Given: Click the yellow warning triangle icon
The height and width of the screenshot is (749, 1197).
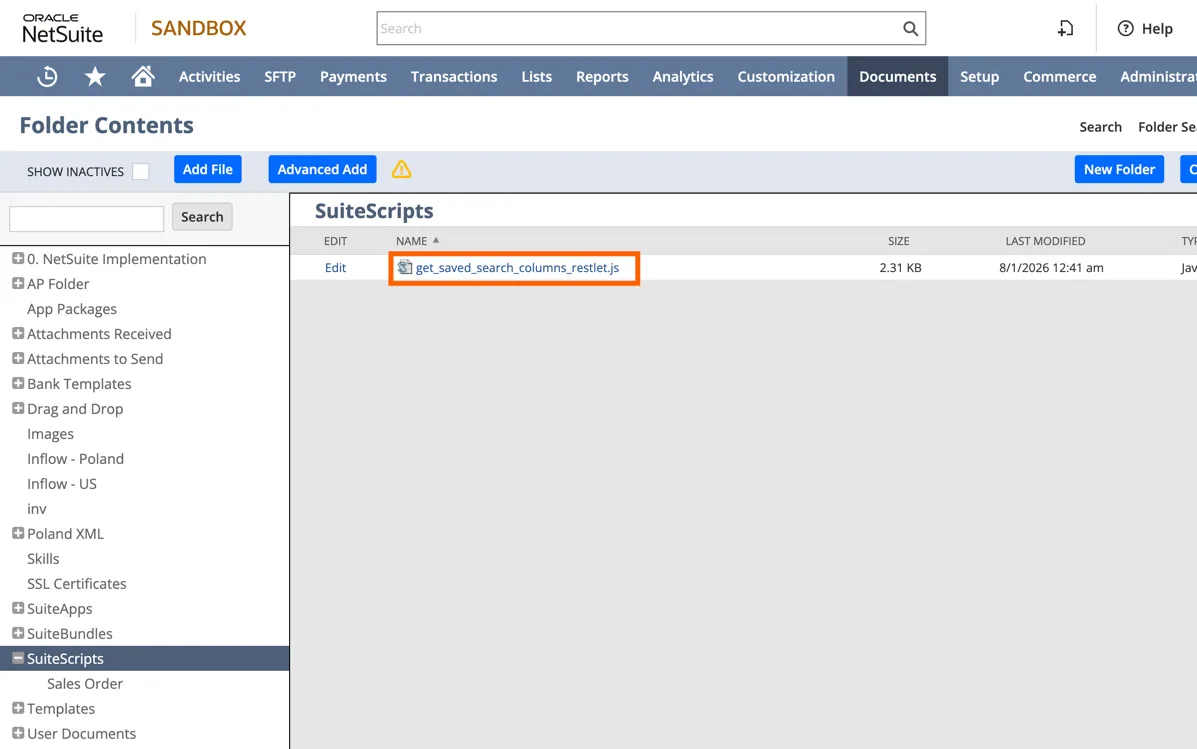Looking at the screenshot, I should coord(402,169).
